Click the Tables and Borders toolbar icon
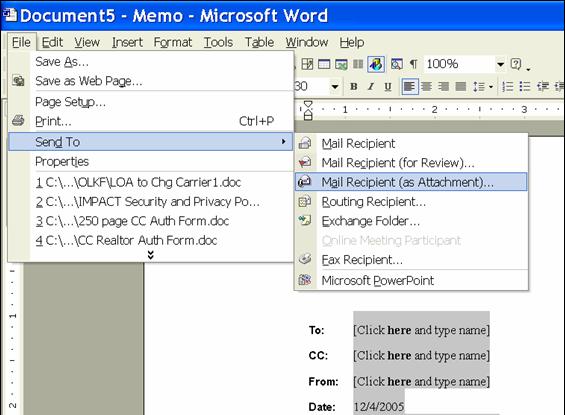Viewport: 565px width, 415px height. pyautogui.click(x=307, y=64)
